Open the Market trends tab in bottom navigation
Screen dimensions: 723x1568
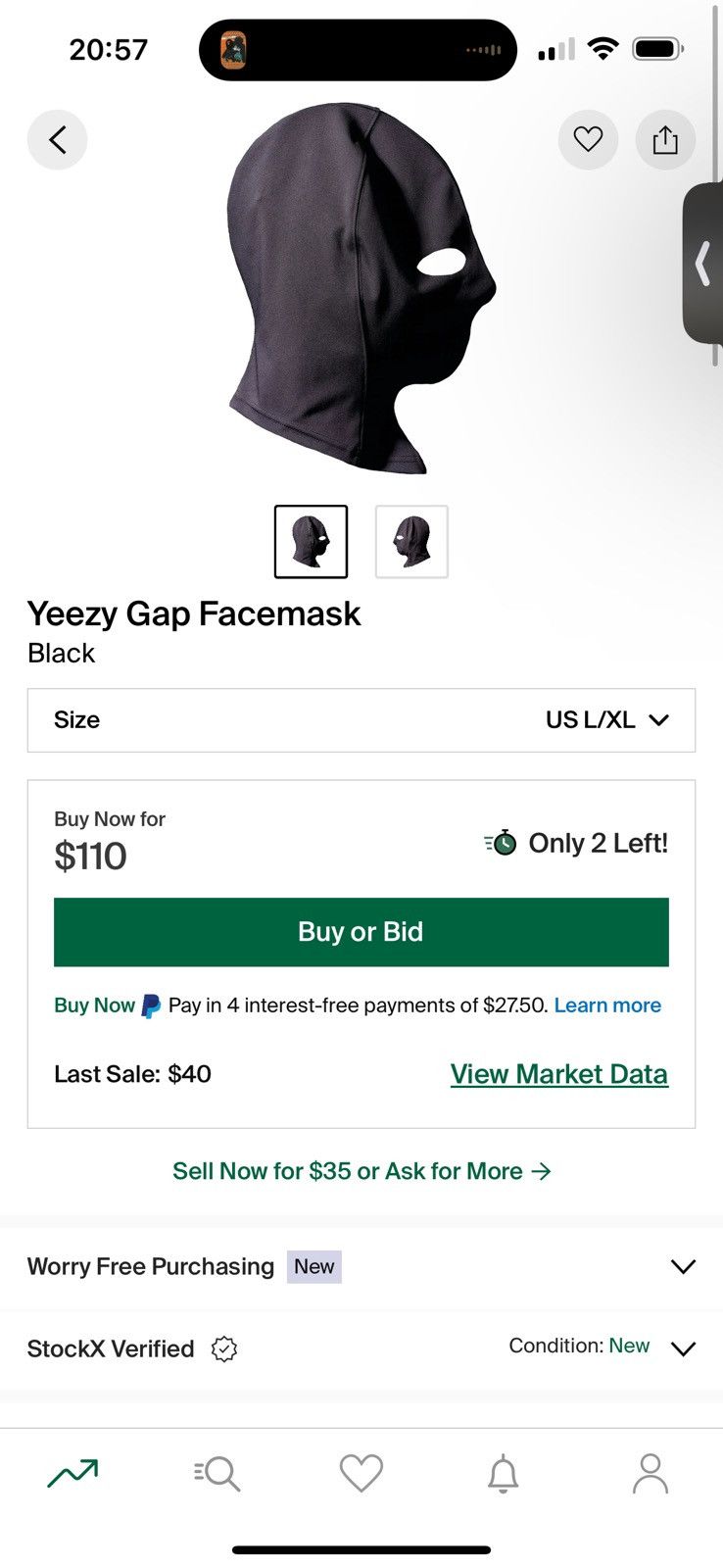[x=73, y=1472]
